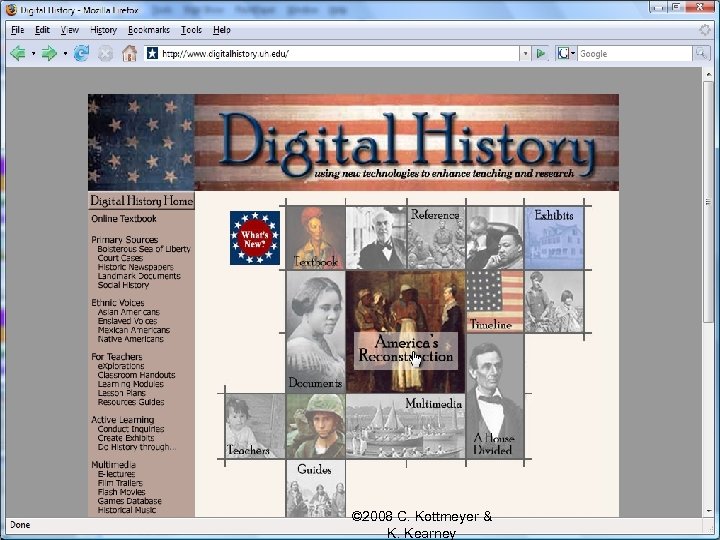Open the Lesson Plans link
Image resolution: width=720 pixels, height=540 pixels.
(121, 393)
